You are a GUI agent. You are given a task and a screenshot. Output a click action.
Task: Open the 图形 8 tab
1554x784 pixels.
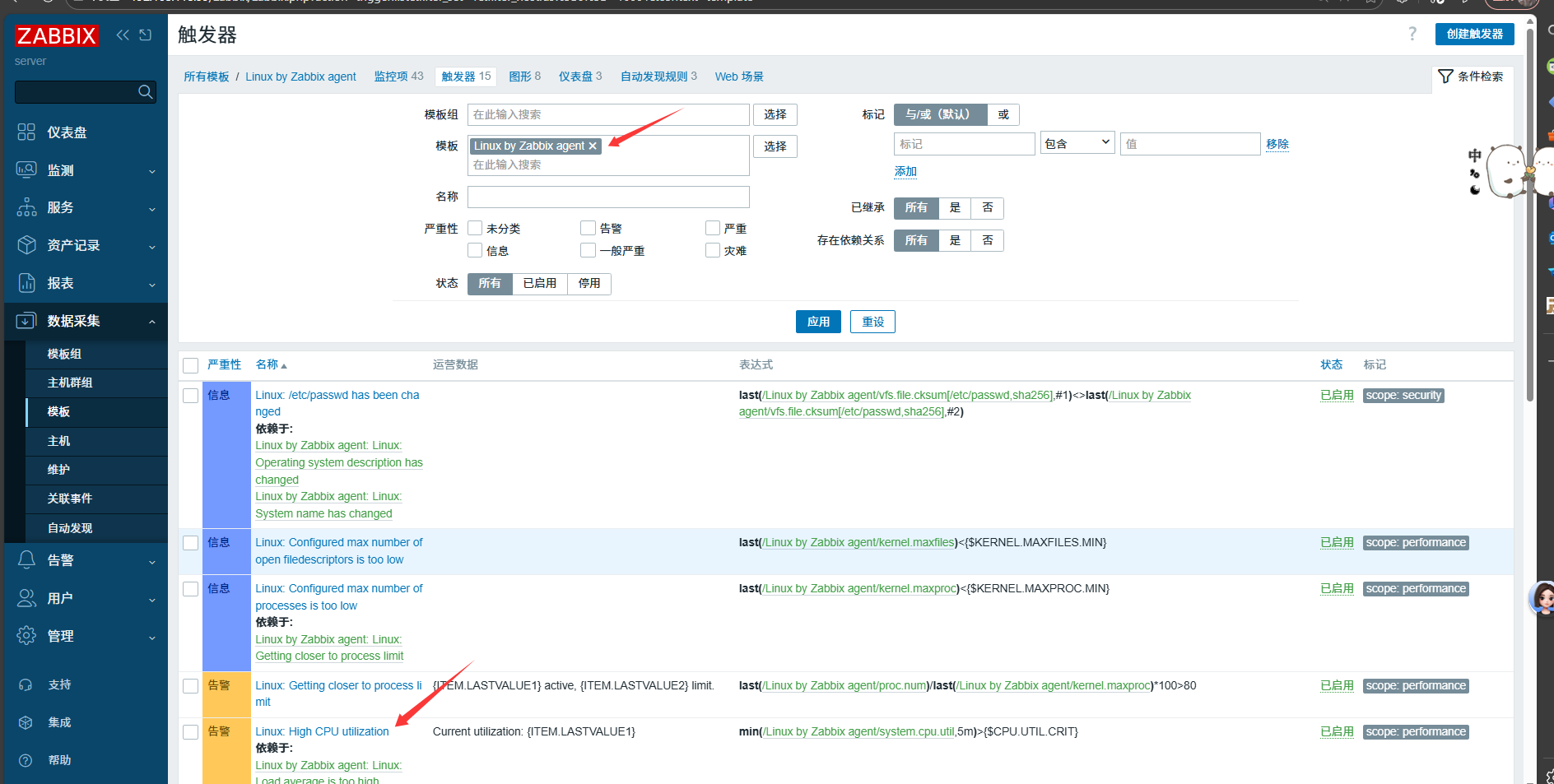tap(524, 77)
